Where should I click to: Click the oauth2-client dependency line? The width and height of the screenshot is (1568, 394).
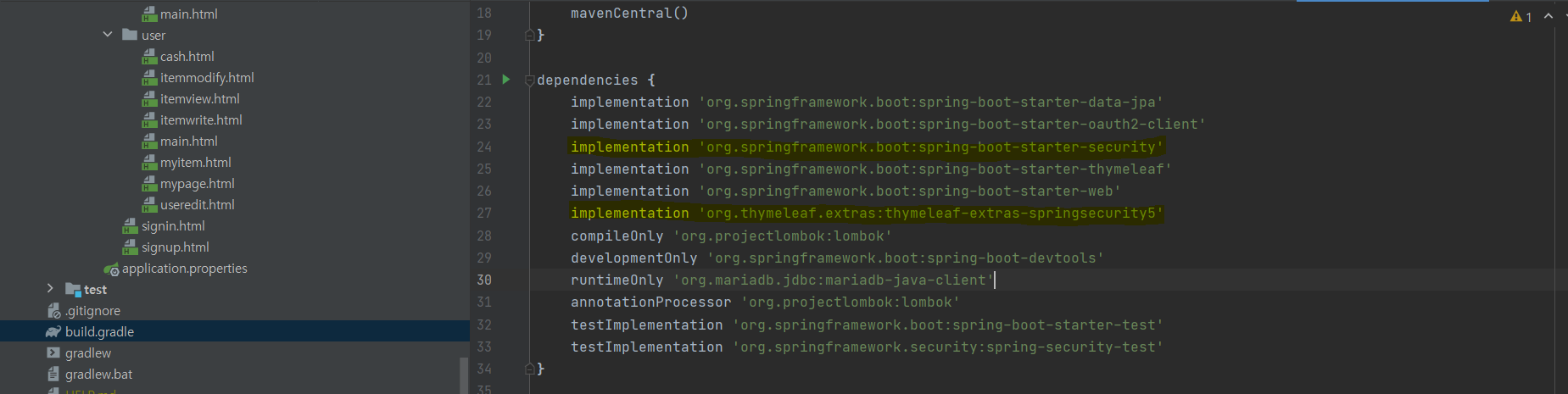[x=888, y=124]
